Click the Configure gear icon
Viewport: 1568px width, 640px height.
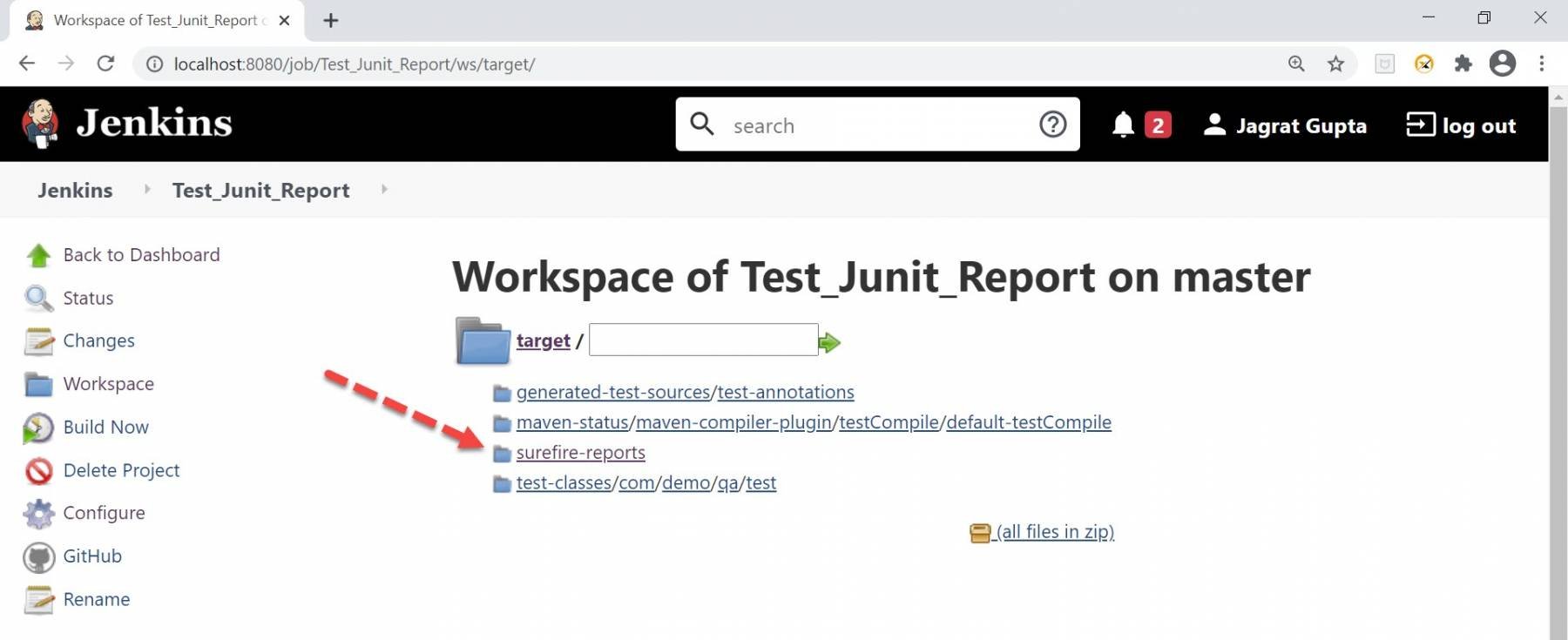[x=38, y=514]
